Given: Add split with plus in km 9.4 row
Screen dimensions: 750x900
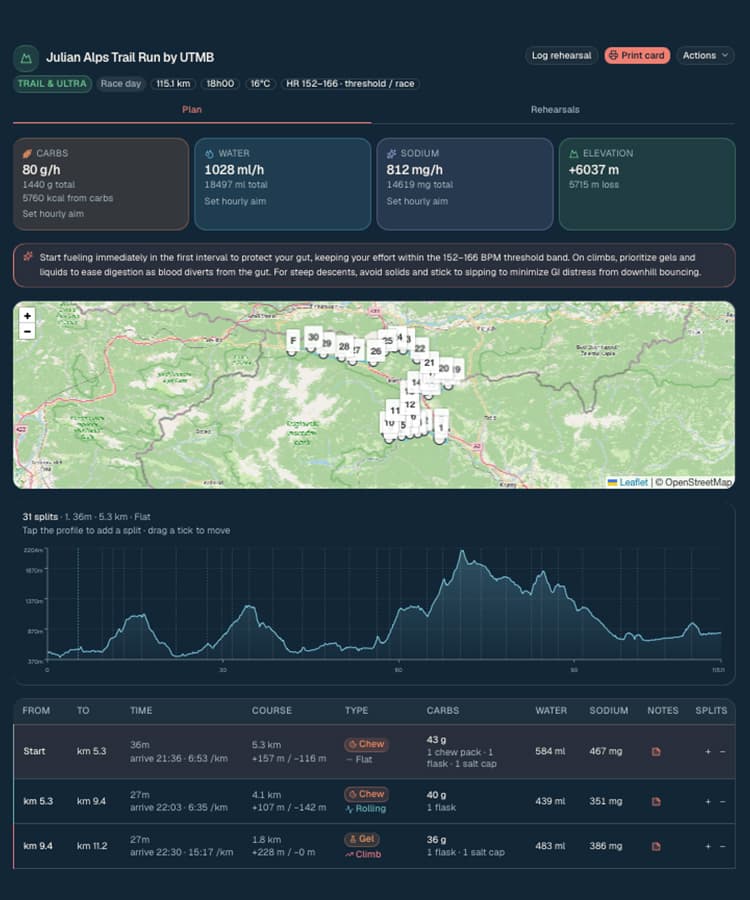Looking at the screenshot, I should [x=708, y=846].
